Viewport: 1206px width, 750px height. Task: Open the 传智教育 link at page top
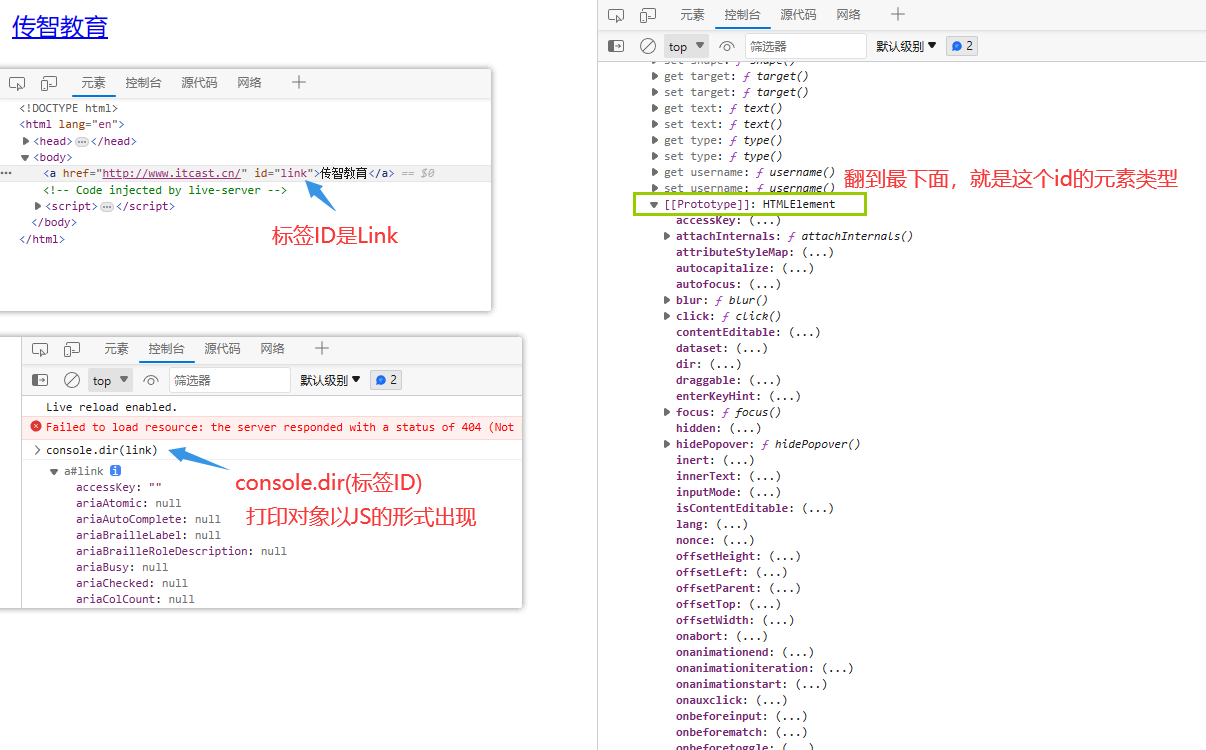point(59,27)
